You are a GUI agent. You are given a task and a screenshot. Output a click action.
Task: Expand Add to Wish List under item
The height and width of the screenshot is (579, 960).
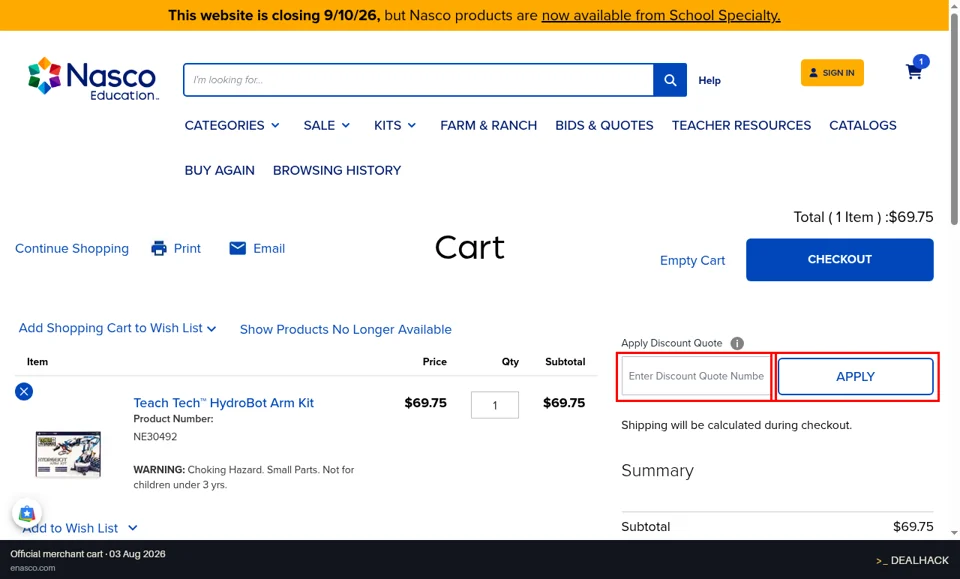coord(80,528)
